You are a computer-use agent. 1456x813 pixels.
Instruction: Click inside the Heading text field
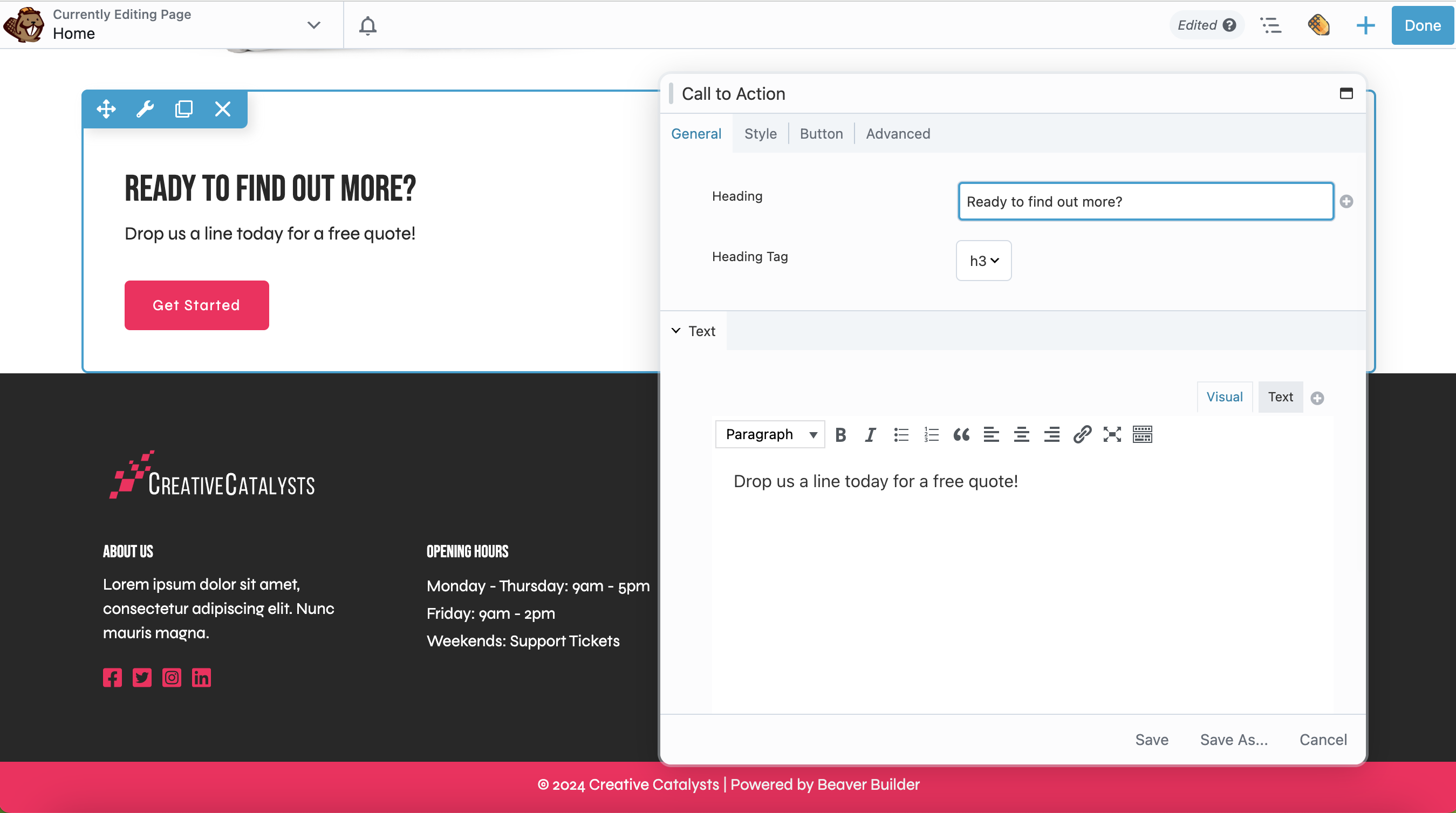coord(1145,201)
